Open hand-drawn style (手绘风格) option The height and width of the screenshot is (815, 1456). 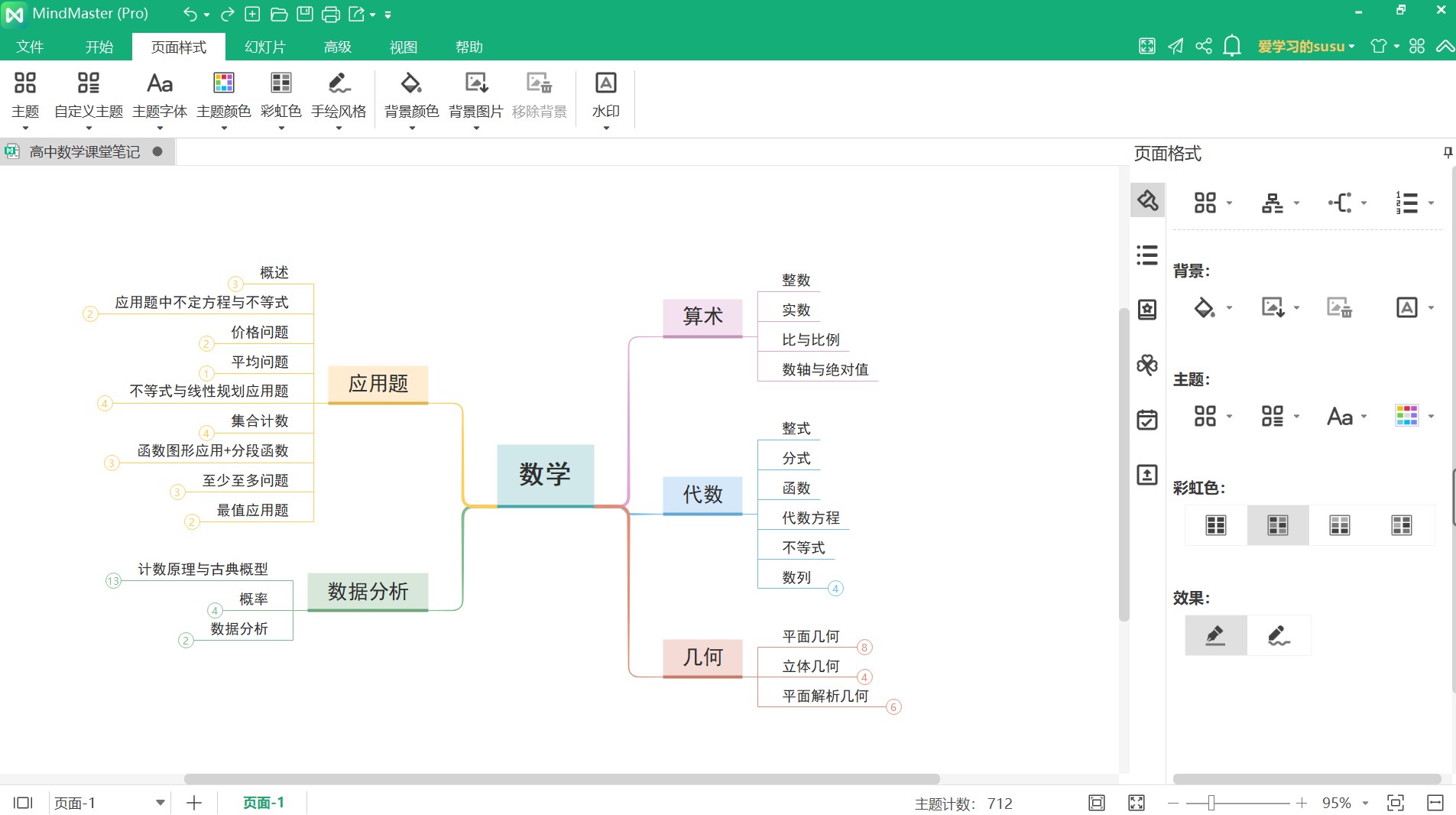[x=339, y=96]
